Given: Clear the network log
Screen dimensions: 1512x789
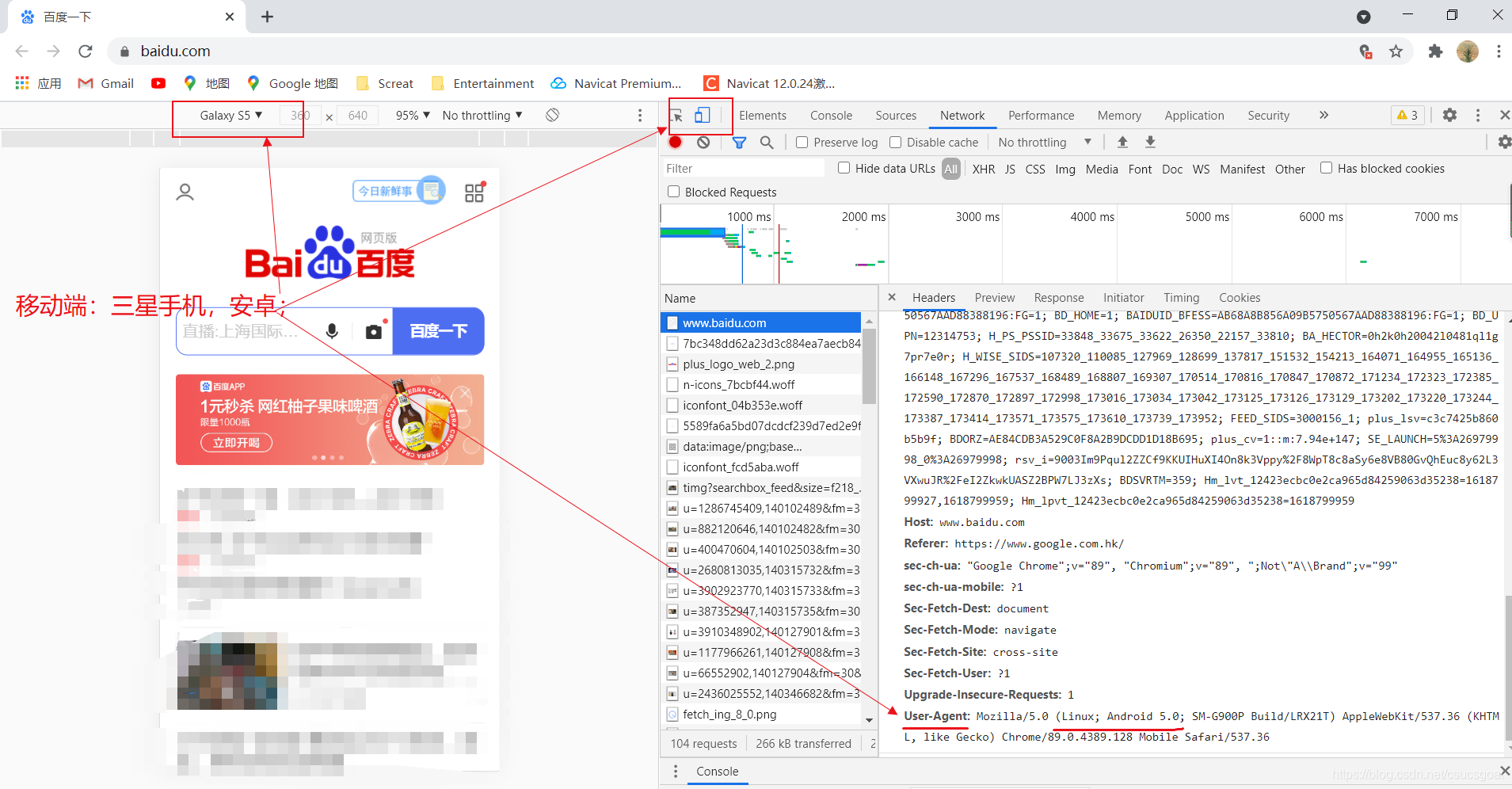Looking at the screenshot, I should (x=703, y=142).
